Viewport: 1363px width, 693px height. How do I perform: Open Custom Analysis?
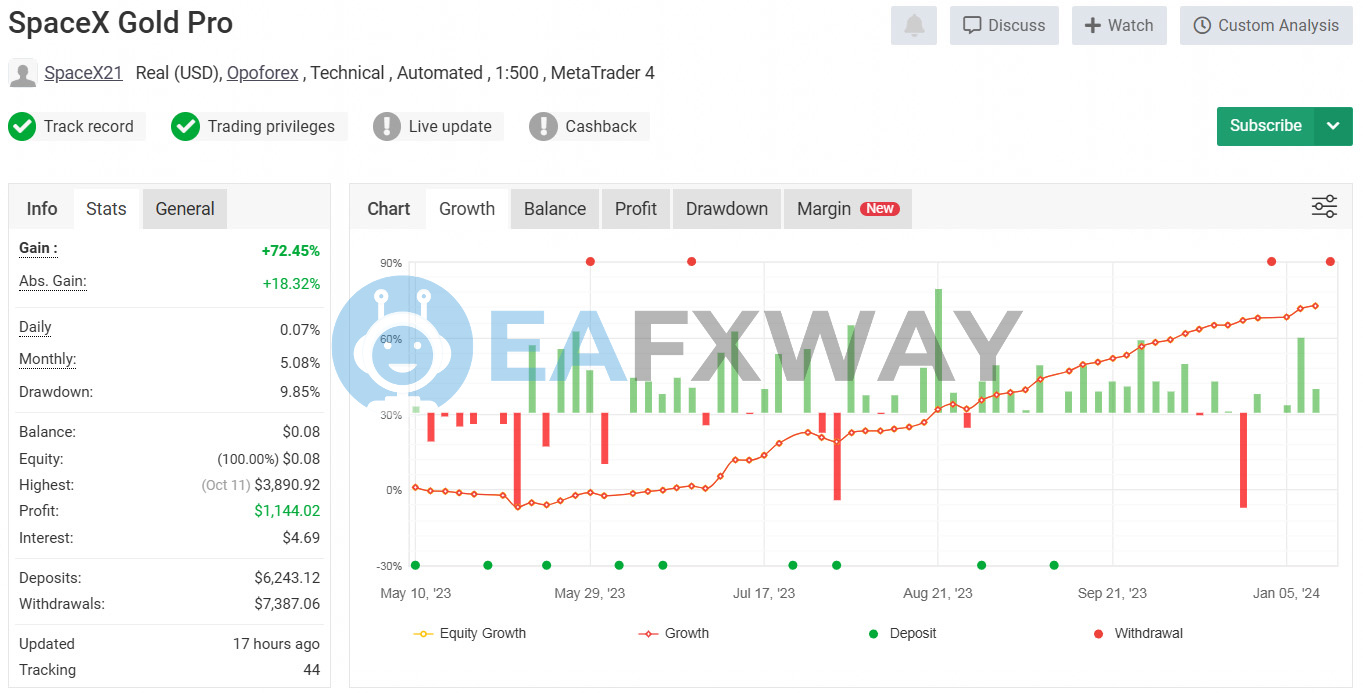coord(1266,26)
